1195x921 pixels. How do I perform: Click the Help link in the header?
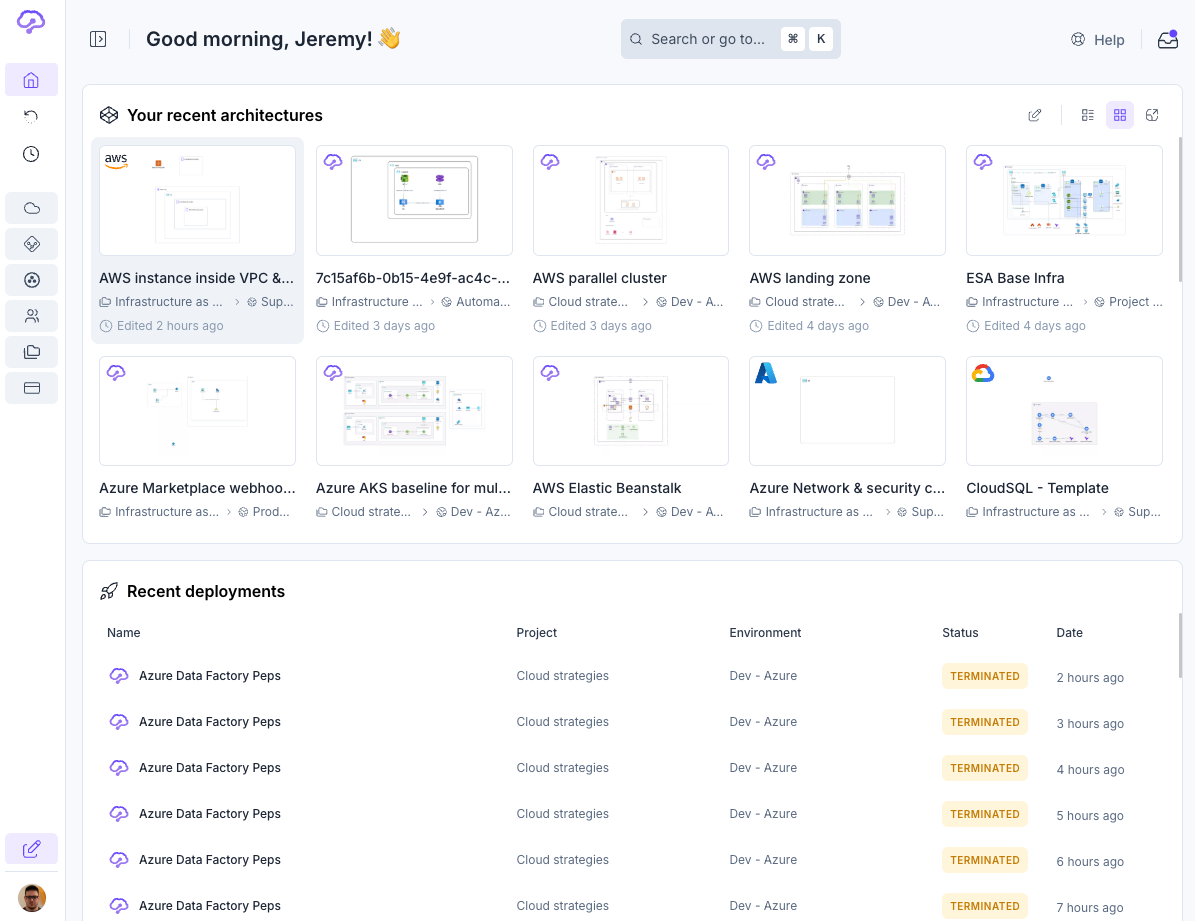[x=1097, y=40]
